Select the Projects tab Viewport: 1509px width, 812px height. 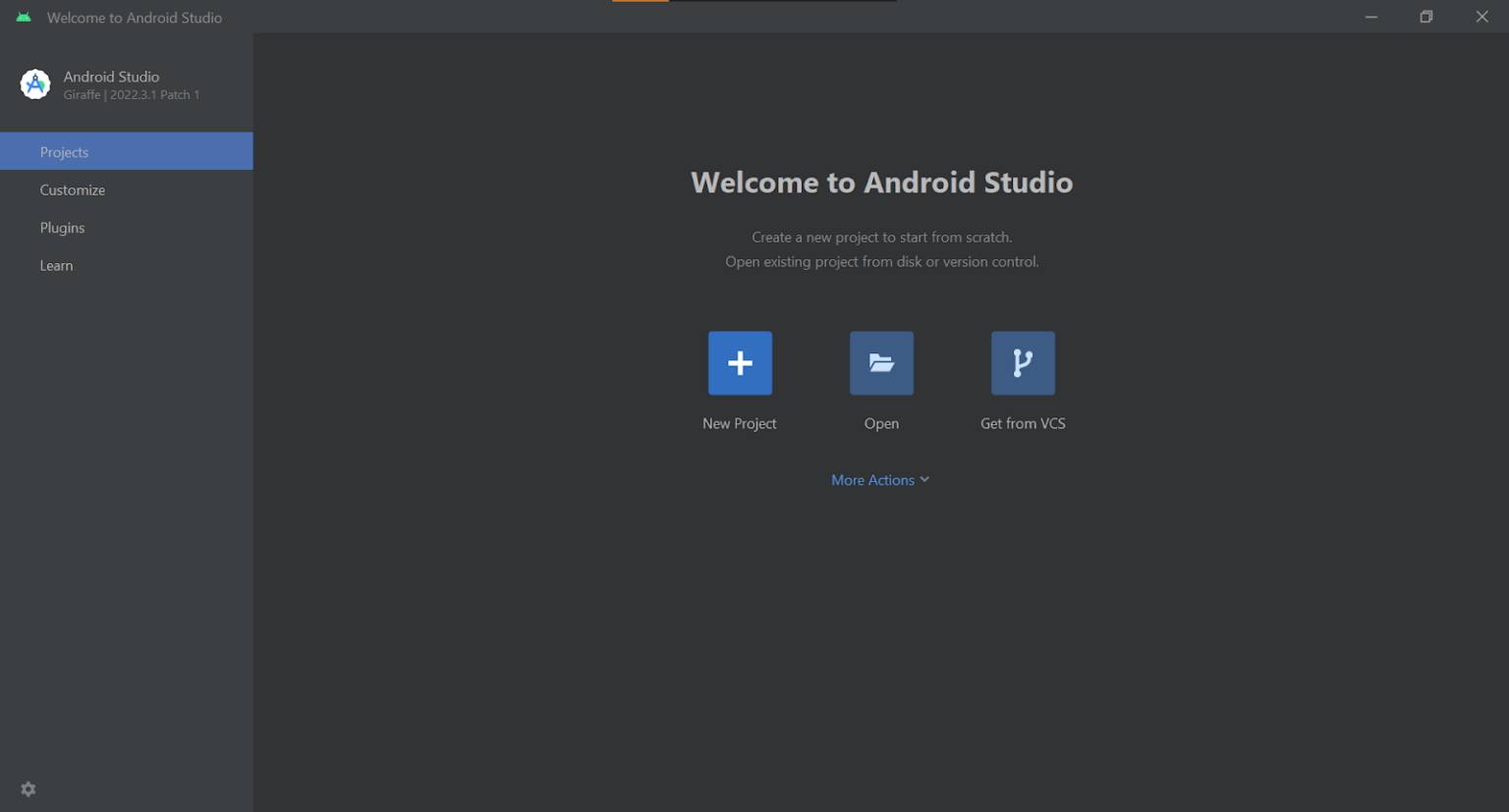[127, 151]
